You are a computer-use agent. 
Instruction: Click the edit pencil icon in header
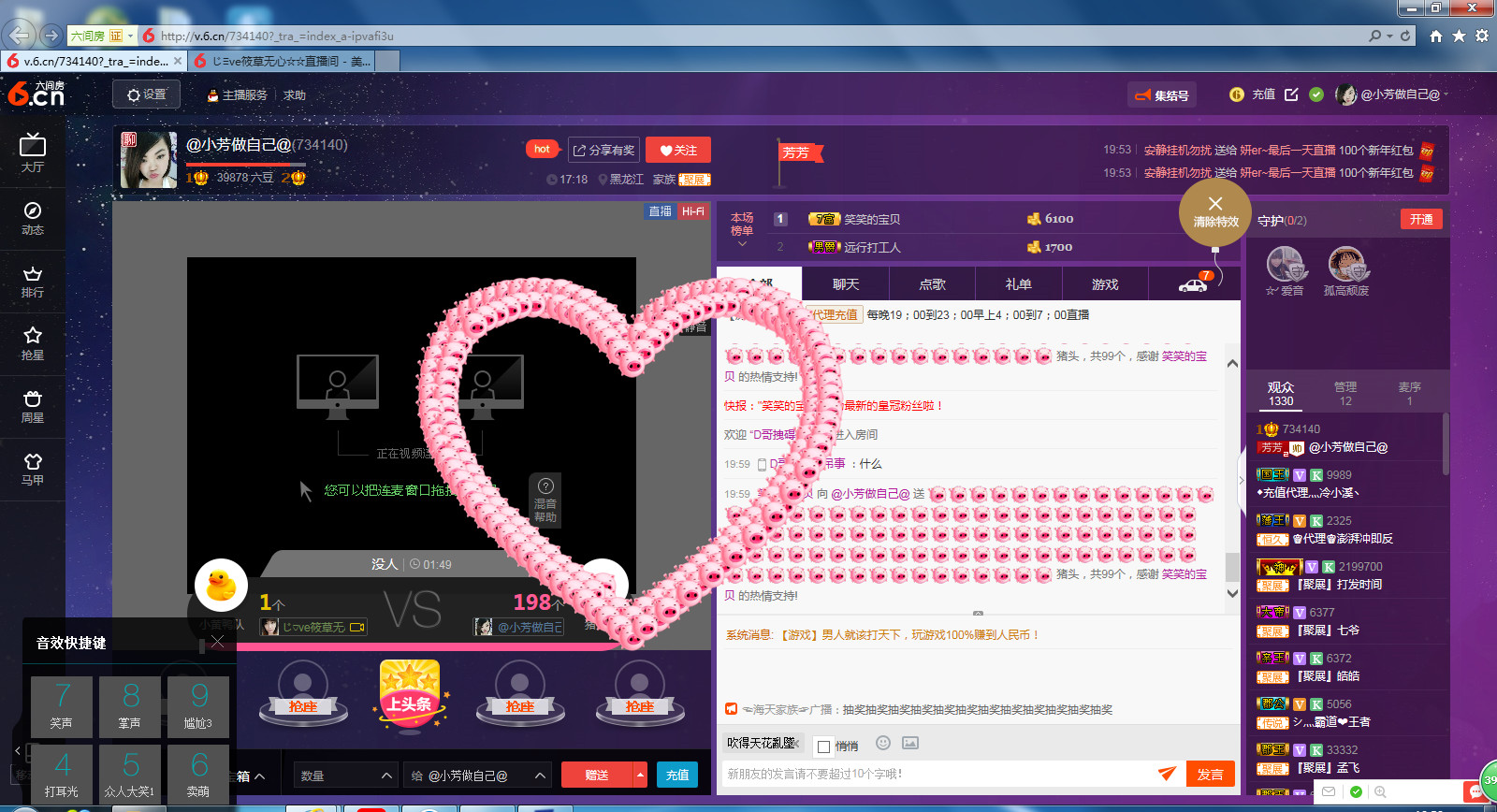pos(1292,94)
